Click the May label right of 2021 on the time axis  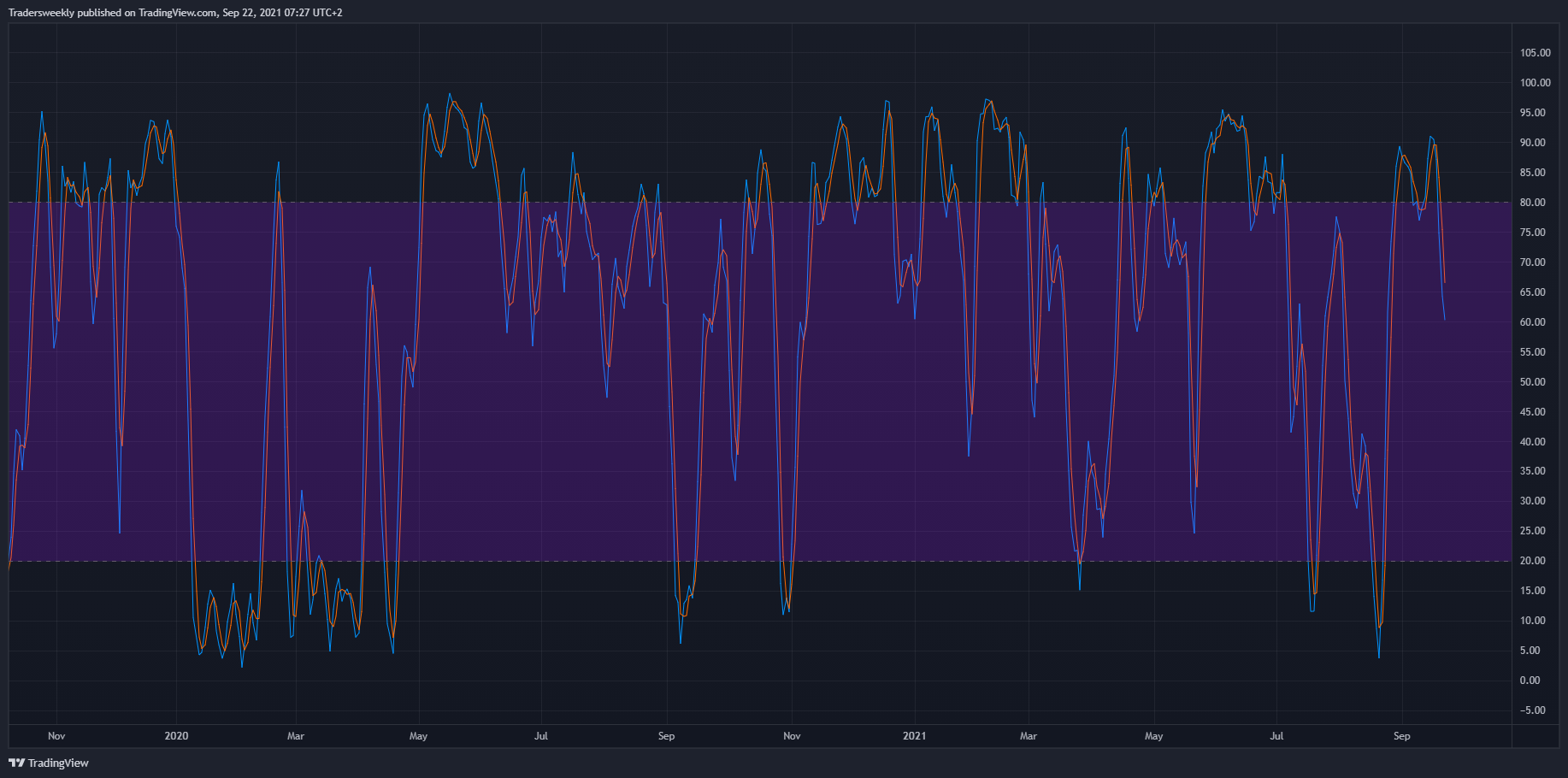tap(1153, 736)
